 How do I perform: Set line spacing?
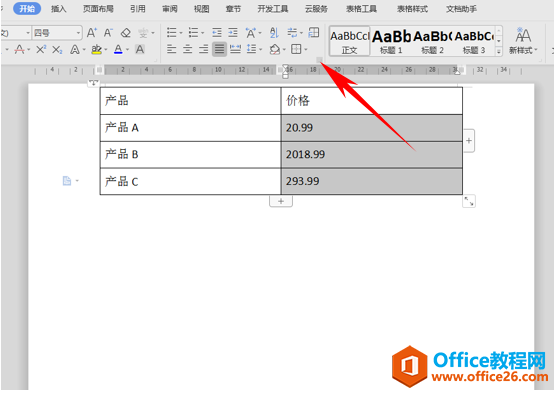pos(251,50)
